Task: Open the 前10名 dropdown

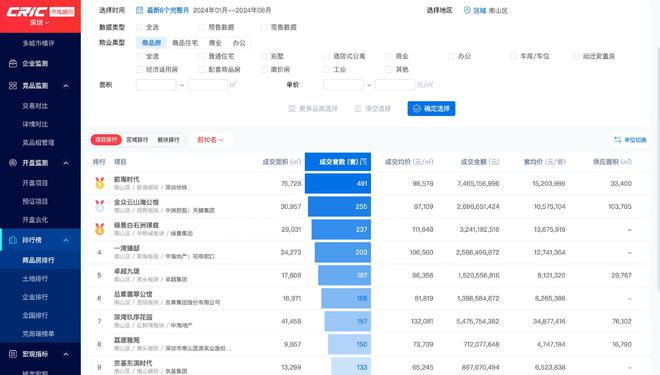Action: click(210, 140)
